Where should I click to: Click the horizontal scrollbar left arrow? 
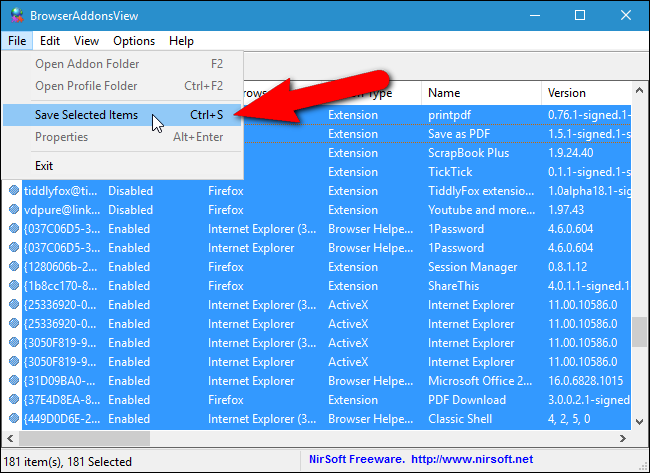point(10,438)
